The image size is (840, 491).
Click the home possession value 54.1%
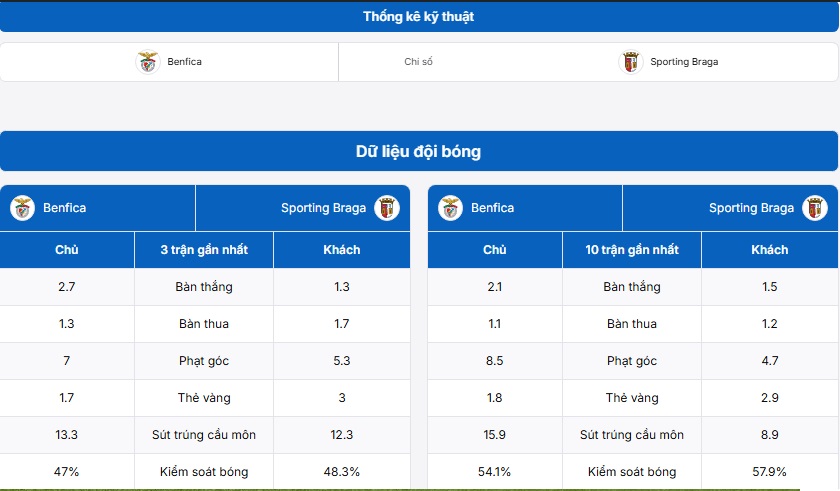point(494,472)
